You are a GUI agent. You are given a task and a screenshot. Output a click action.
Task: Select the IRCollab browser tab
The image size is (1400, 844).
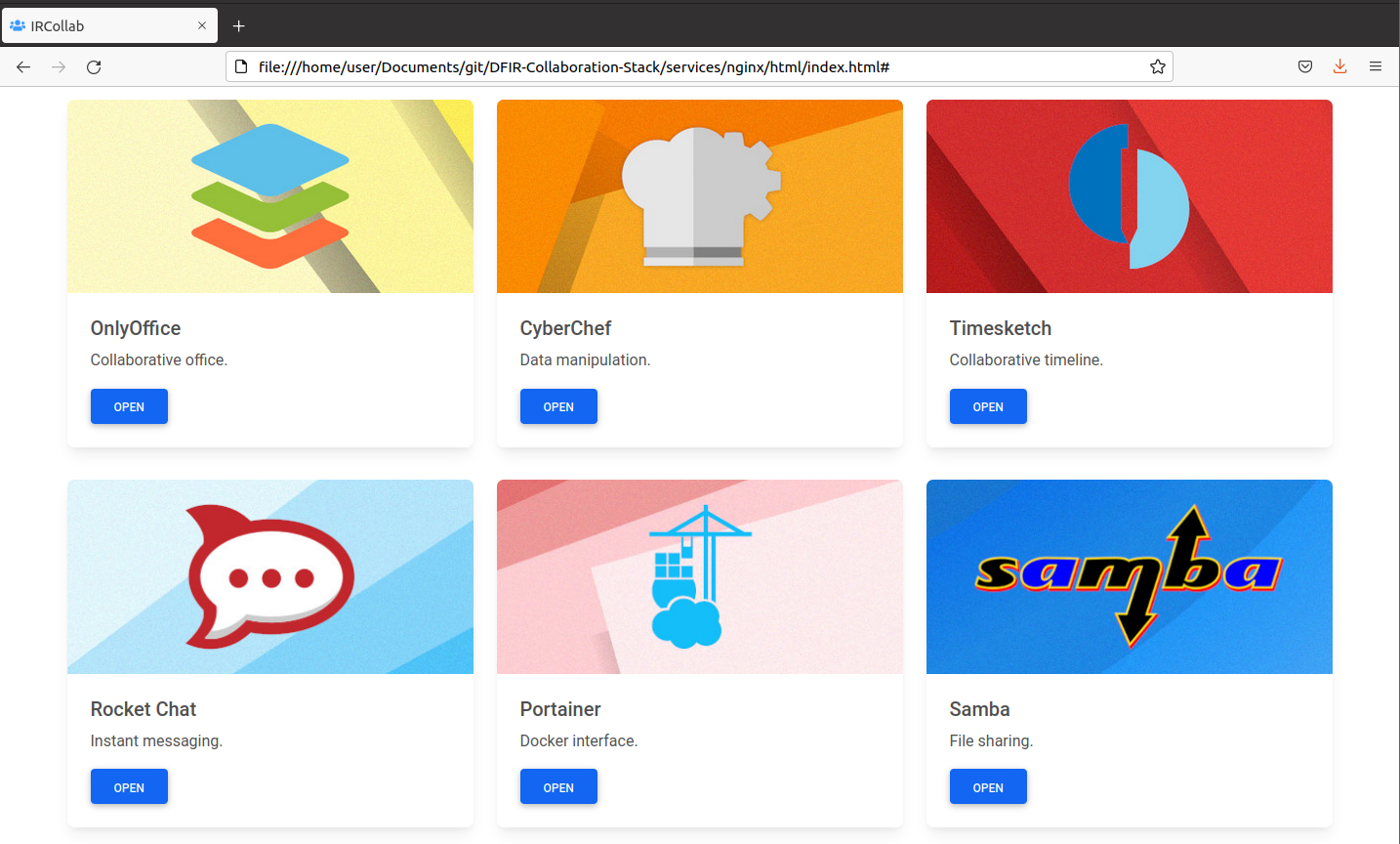point(109,25)
